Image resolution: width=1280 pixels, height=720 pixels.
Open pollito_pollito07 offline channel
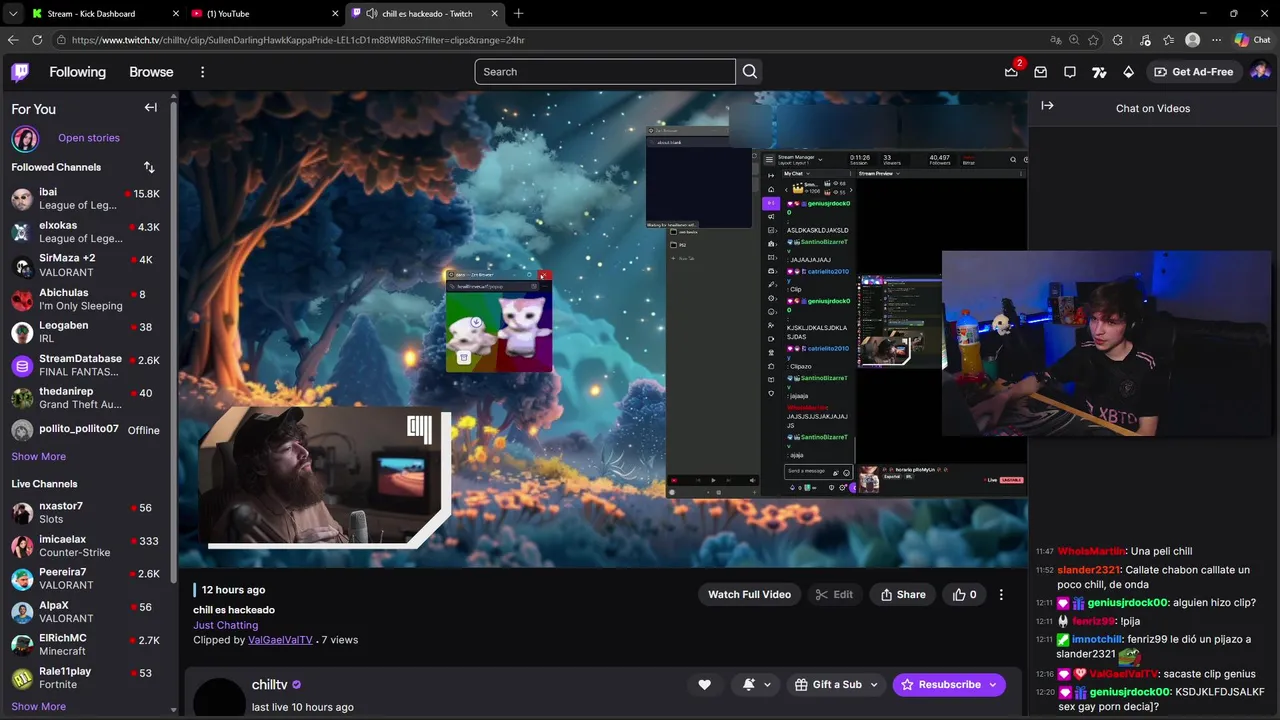[x=86, y=430]
